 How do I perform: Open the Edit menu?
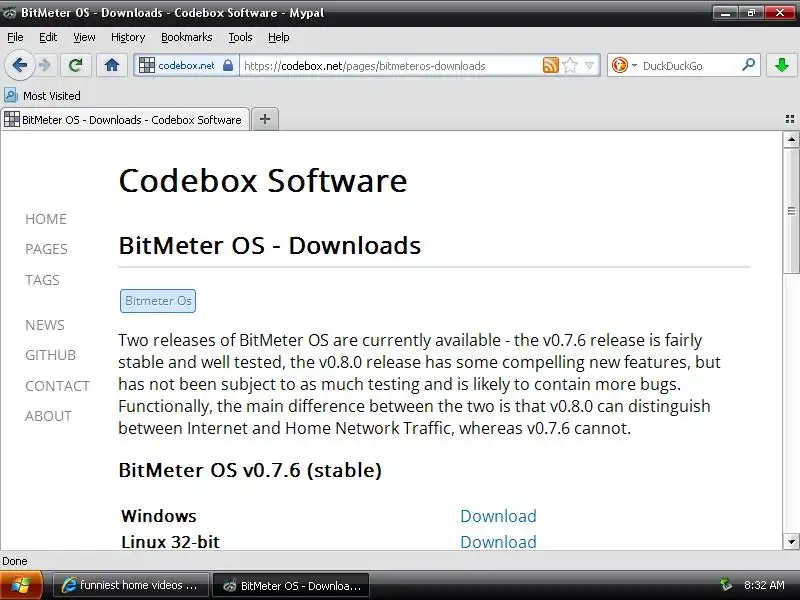[x=48, y=37]
